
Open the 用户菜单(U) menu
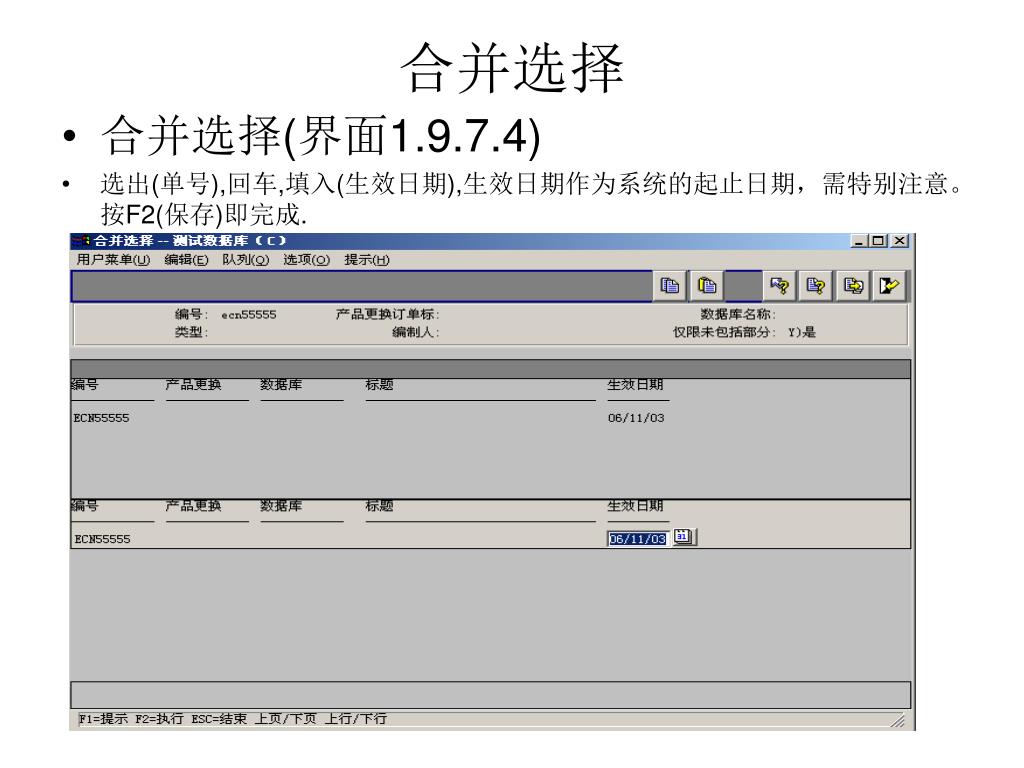click(113, 260)
